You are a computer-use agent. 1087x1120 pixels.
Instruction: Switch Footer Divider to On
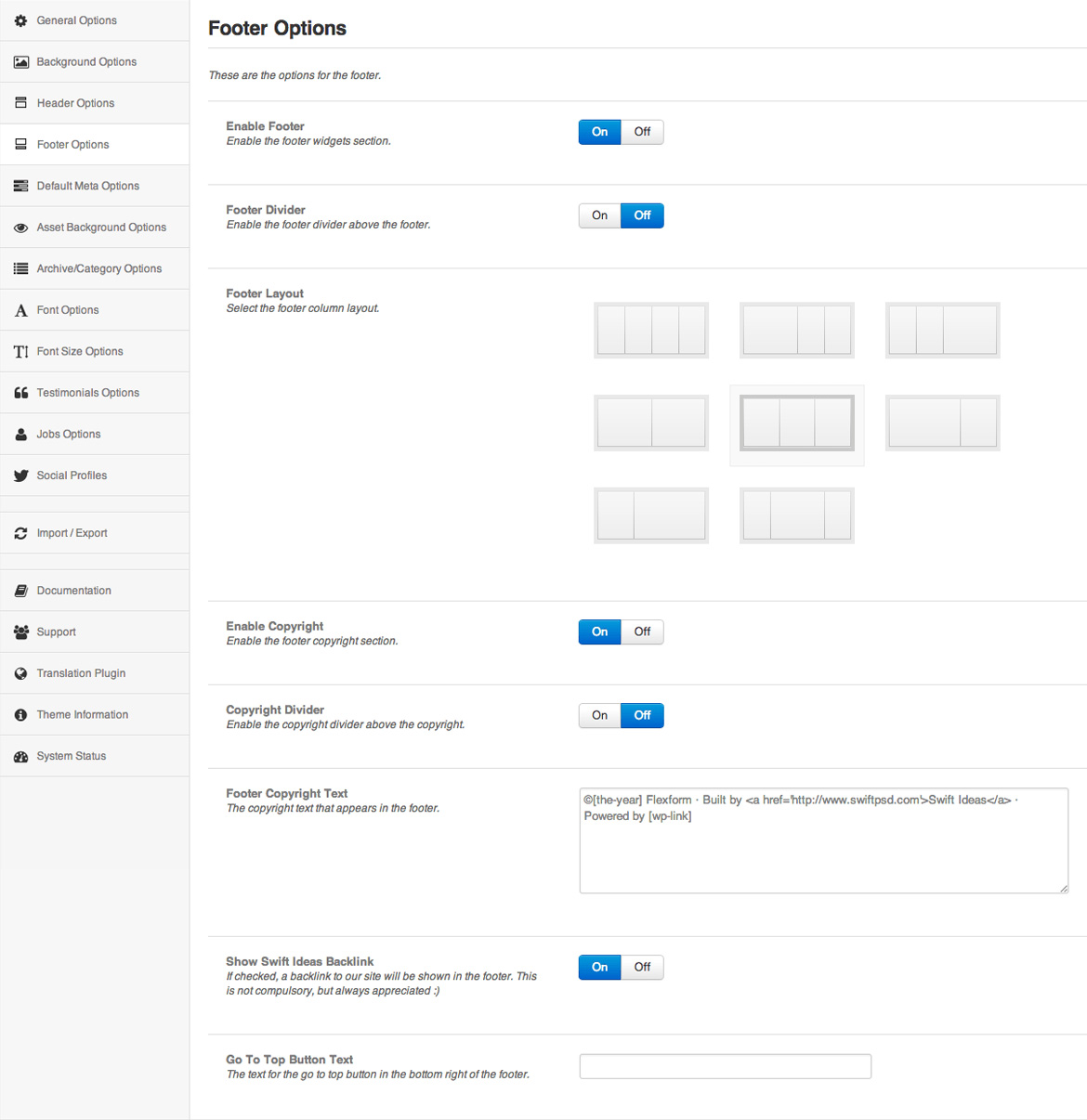click(x=599, y=215)
